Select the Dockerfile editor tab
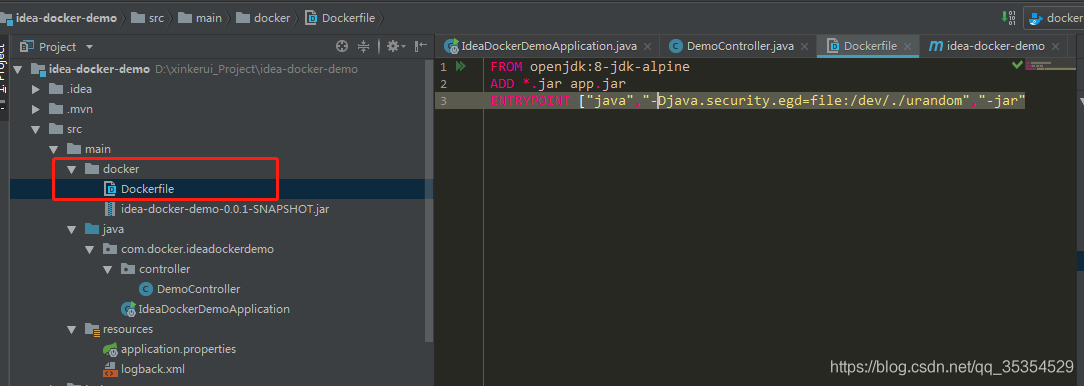 pyautogui.click(x=870, y=46)
